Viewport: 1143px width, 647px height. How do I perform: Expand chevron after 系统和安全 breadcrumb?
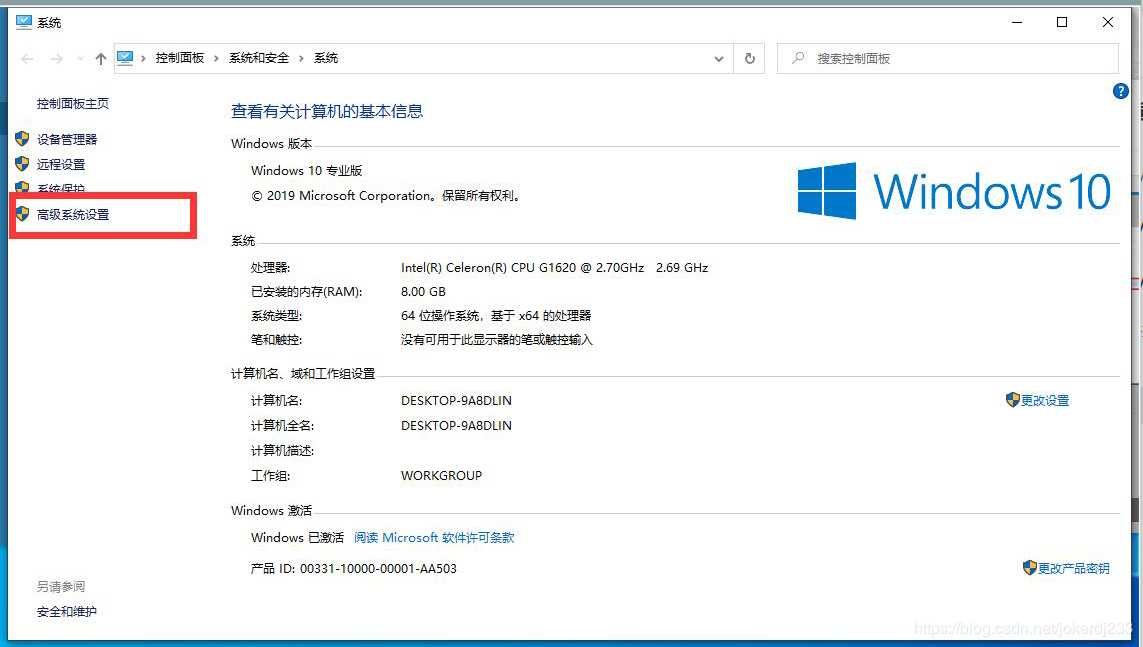point(301,58)
